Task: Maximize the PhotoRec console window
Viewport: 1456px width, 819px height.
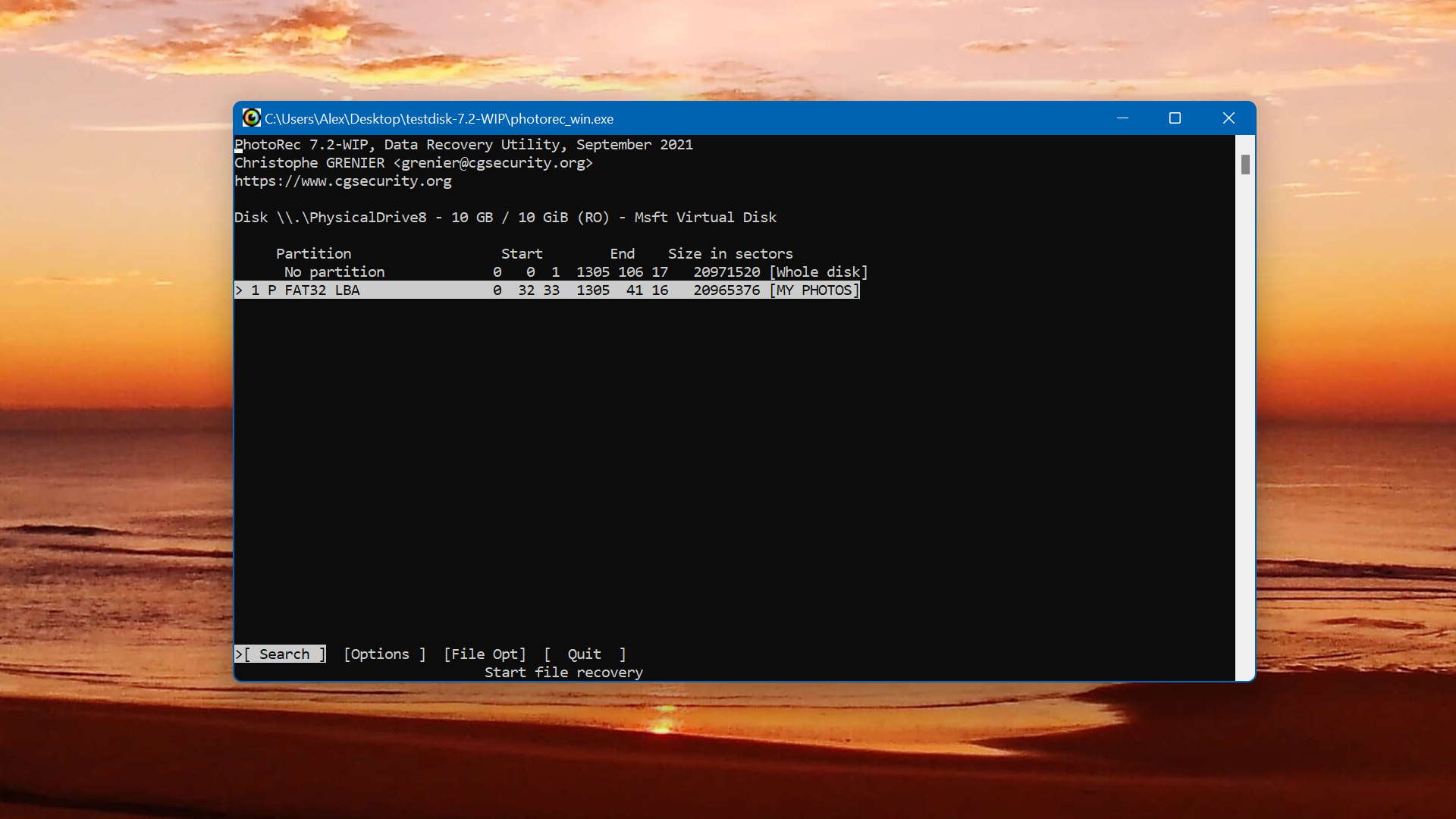Action: (1175, 118)
